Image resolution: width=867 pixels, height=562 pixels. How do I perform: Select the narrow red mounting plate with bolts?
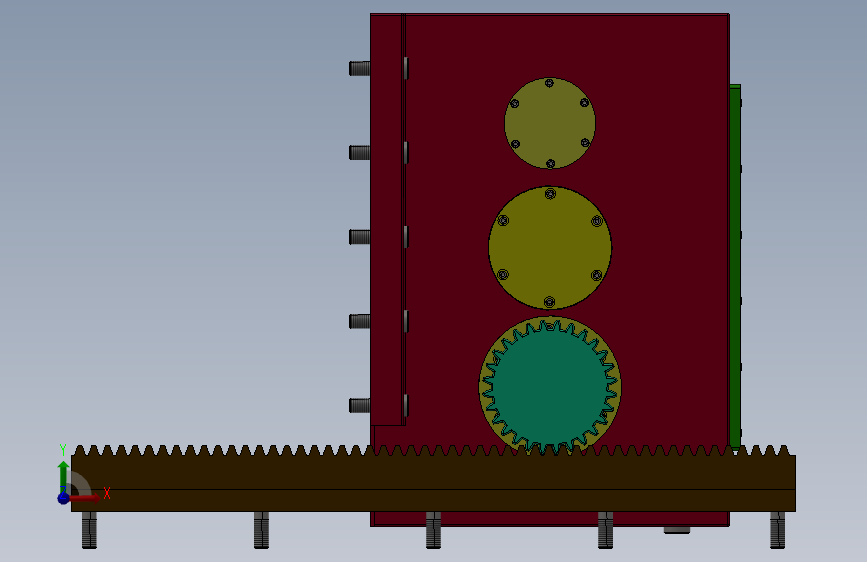388,220
